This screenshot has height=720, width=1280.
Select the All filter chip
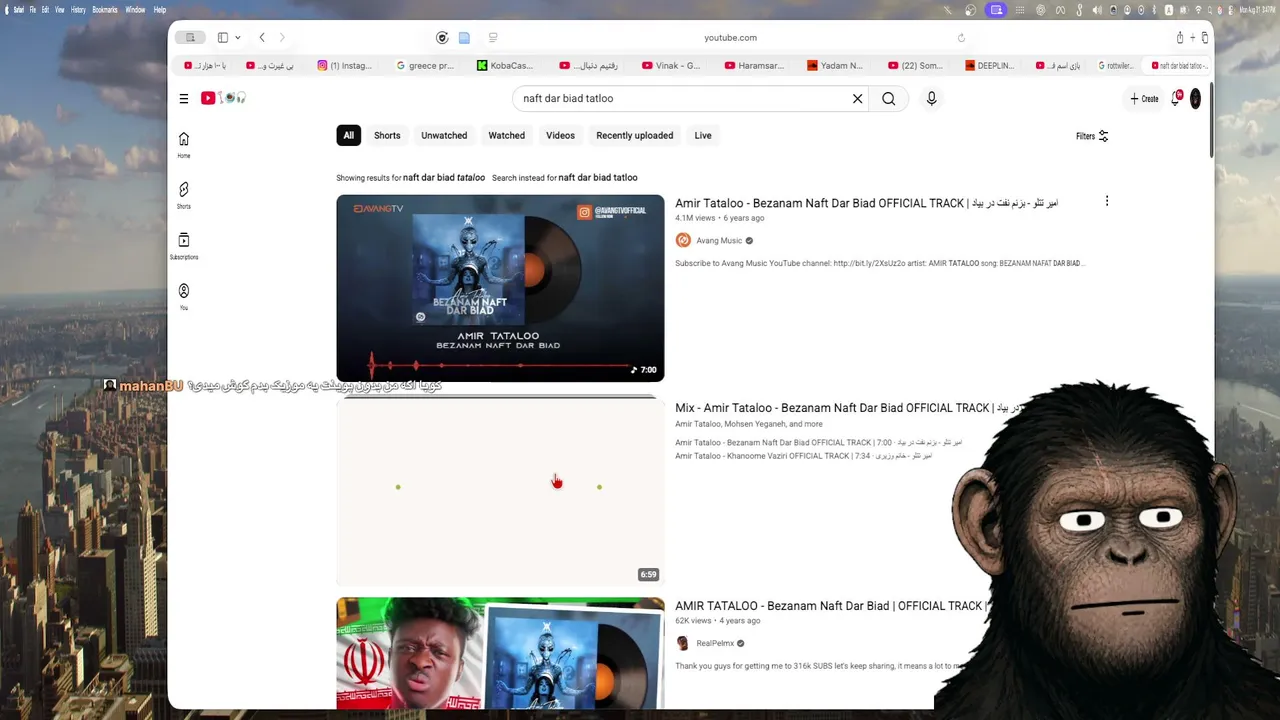pos(348,135)
